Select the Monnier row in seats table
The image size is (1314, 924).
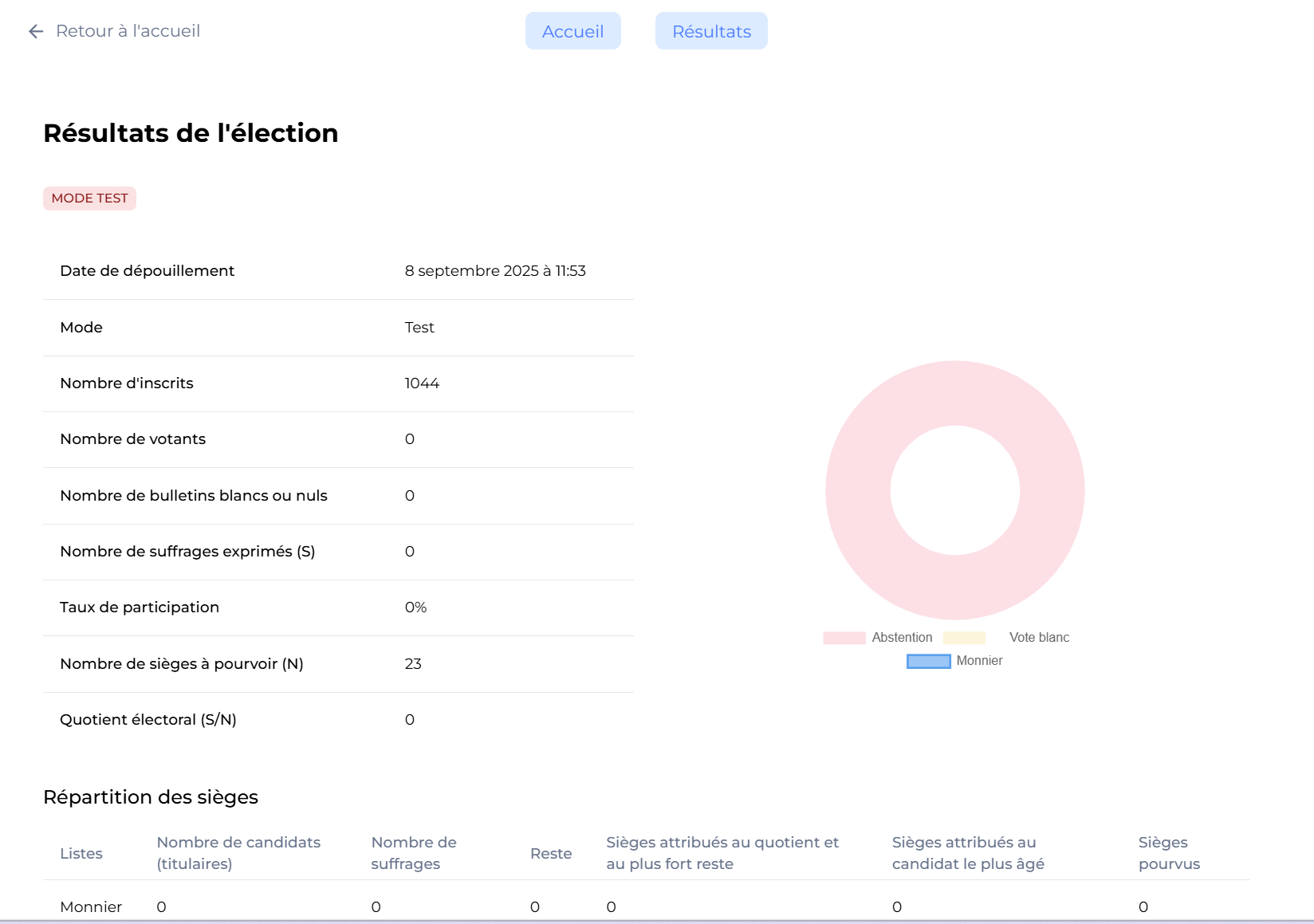[91, 906]
